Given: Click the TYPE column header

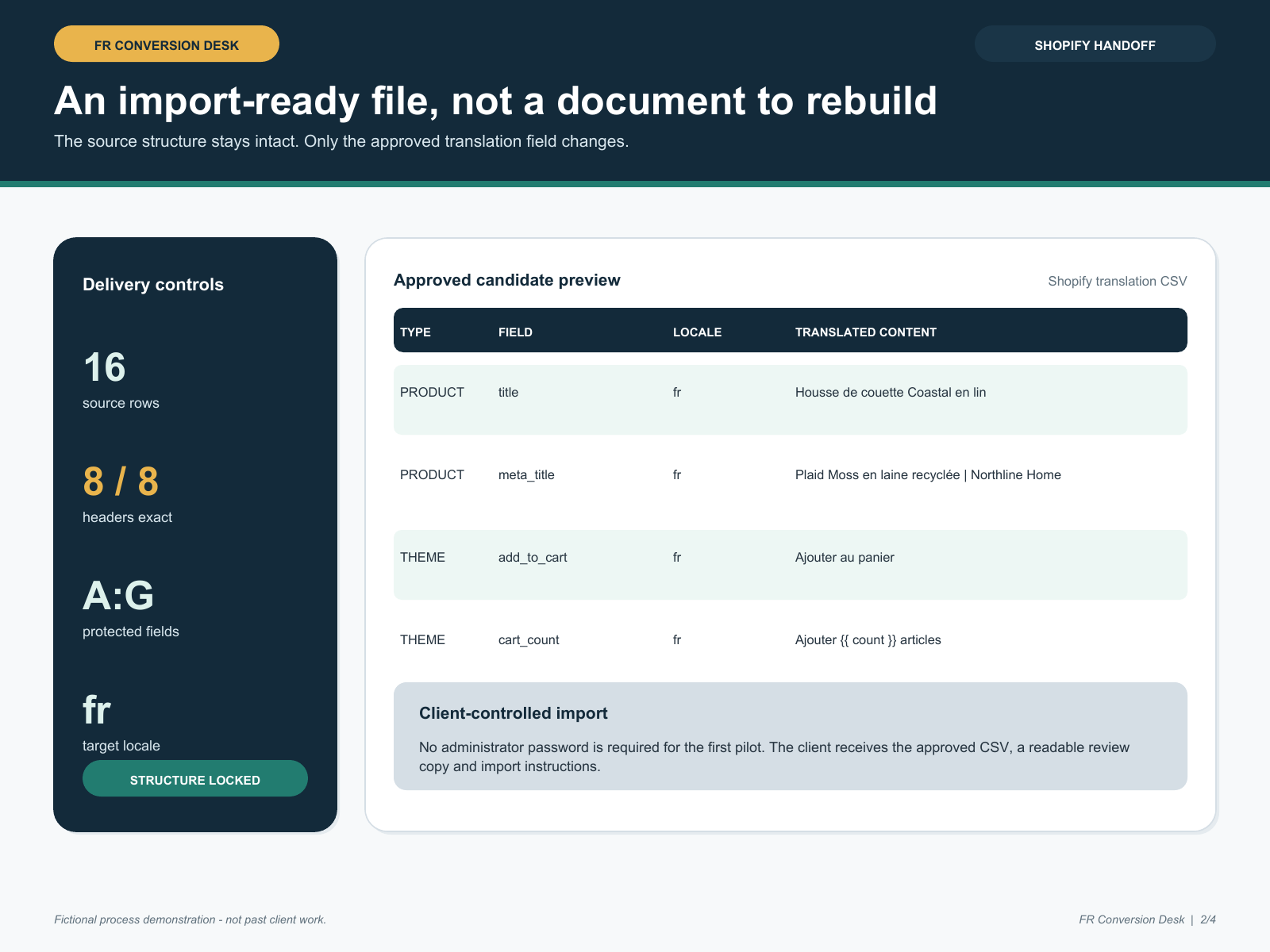Looking at the screenshot, I should tap(415, 332).
